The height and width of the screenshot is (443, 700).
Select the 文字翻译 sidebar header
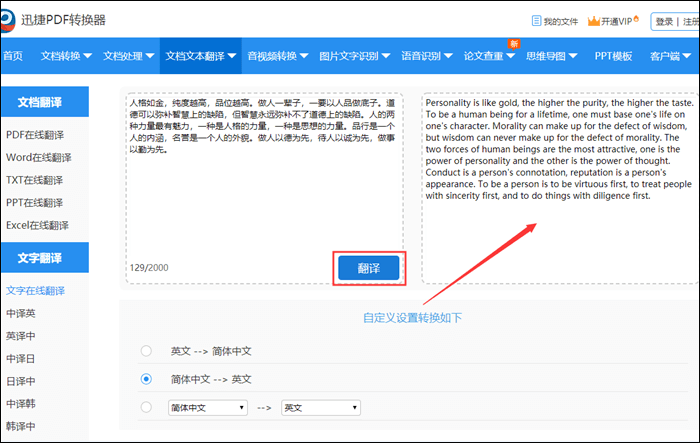click(x=45, y=258)
